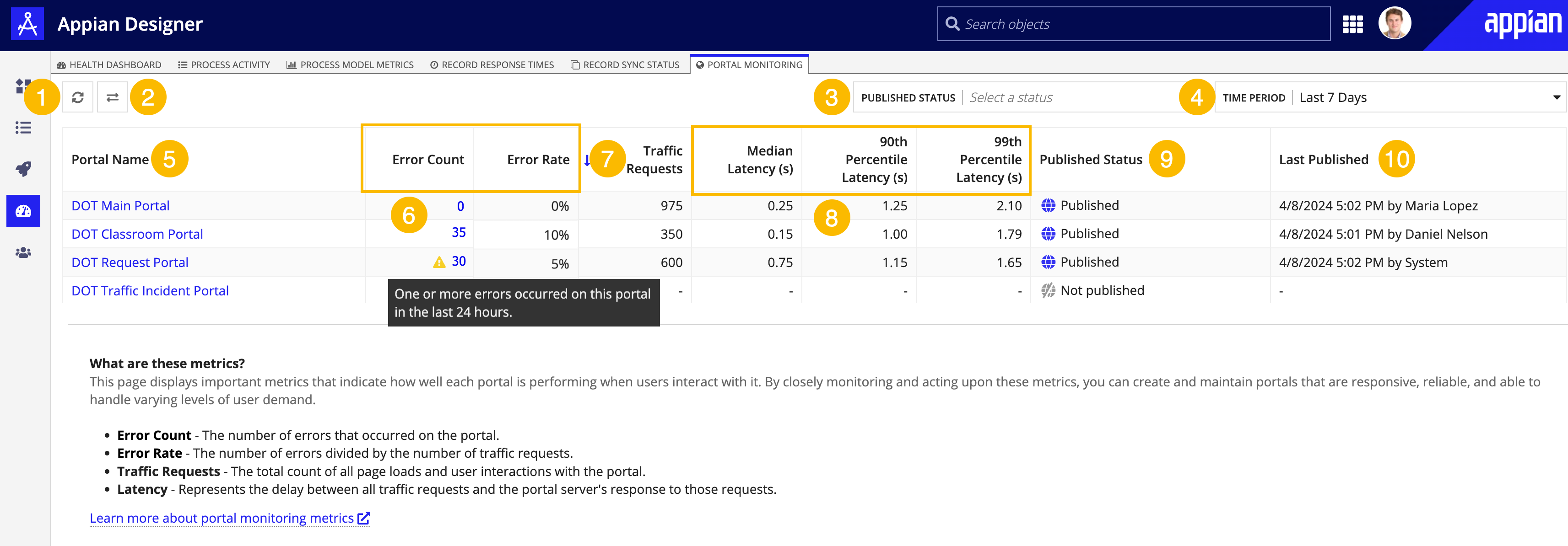This screenshot has height=546, width=1568.
Task: Click error count 30 for Request Portal
Action: (458, 262)
